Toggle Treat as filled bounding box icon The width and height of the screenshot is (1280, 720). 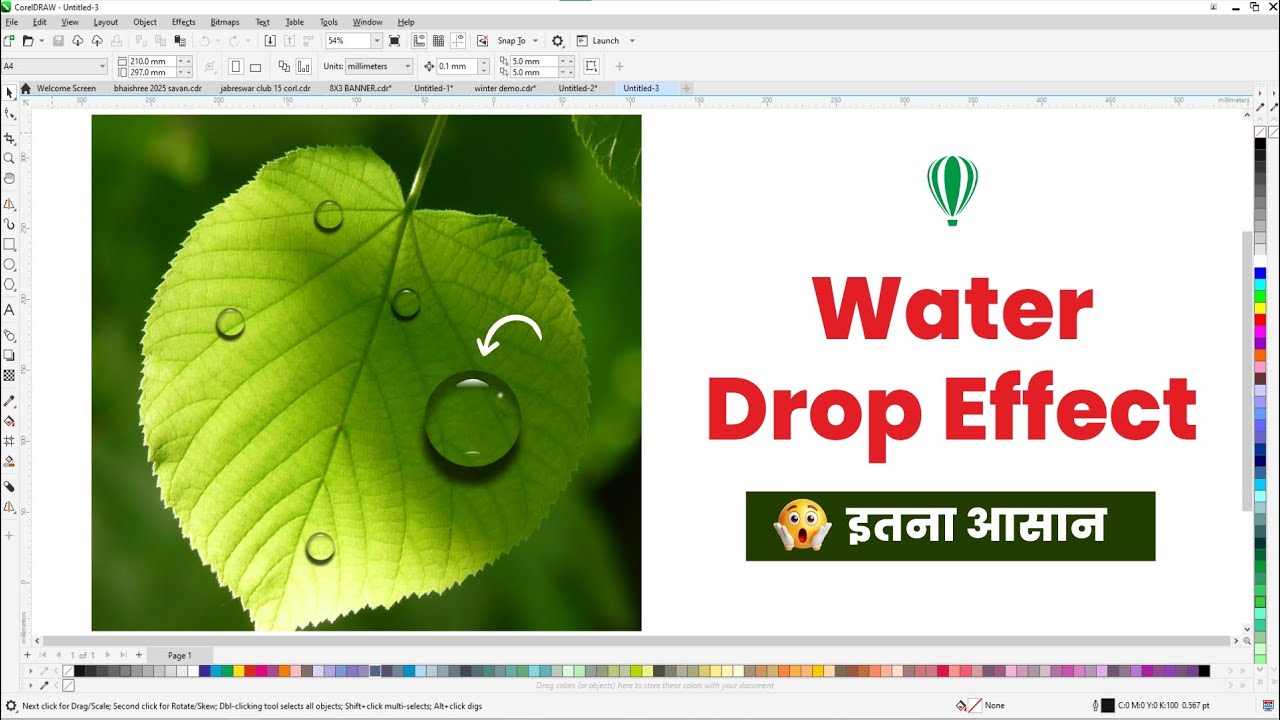(592, 67)
